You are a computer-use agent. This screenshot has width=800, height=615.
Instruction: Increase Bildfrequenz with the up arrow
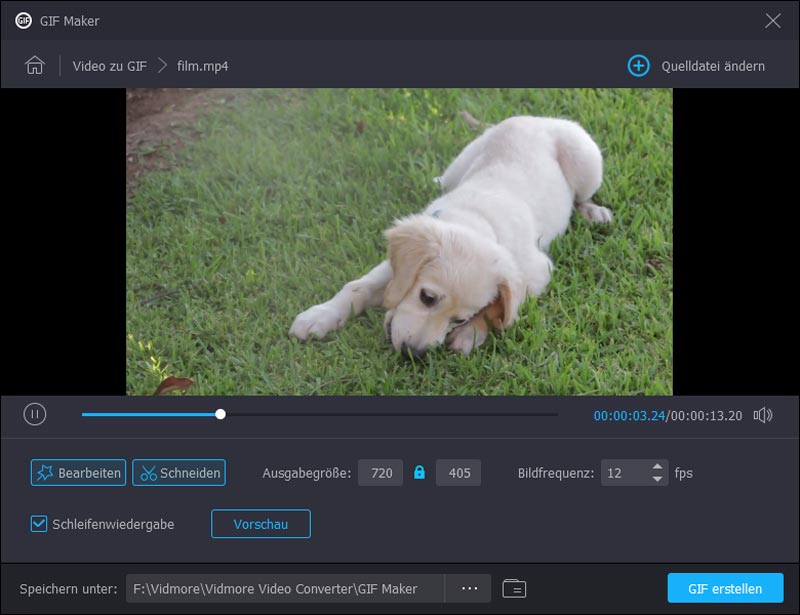658,467
